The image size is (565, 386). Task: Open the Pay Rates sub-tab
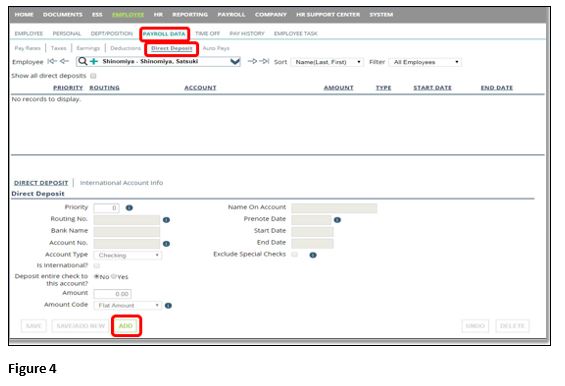(27, 48)
